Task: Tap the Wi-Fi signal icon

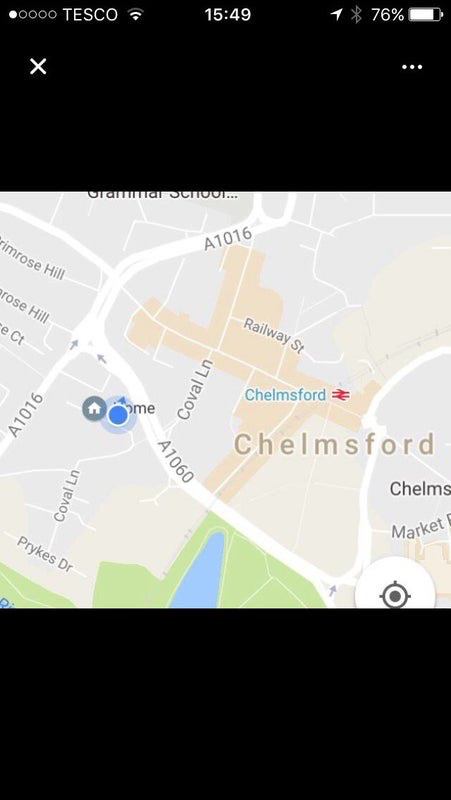Action: coord(136,14)
